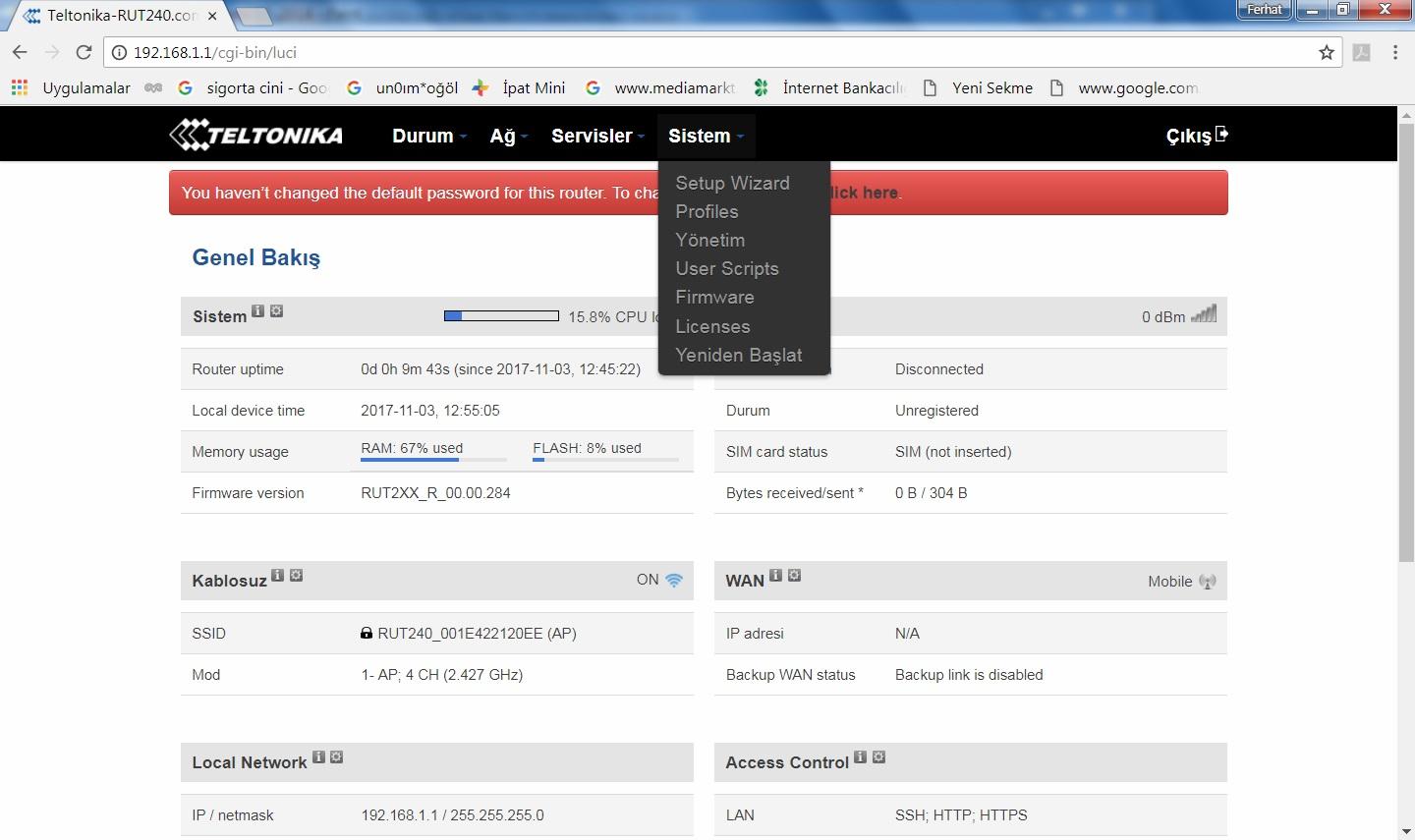1415x840 pixels.
Task: Select Profiles from the Sistem menu
Action: click(x=707, y=211)
